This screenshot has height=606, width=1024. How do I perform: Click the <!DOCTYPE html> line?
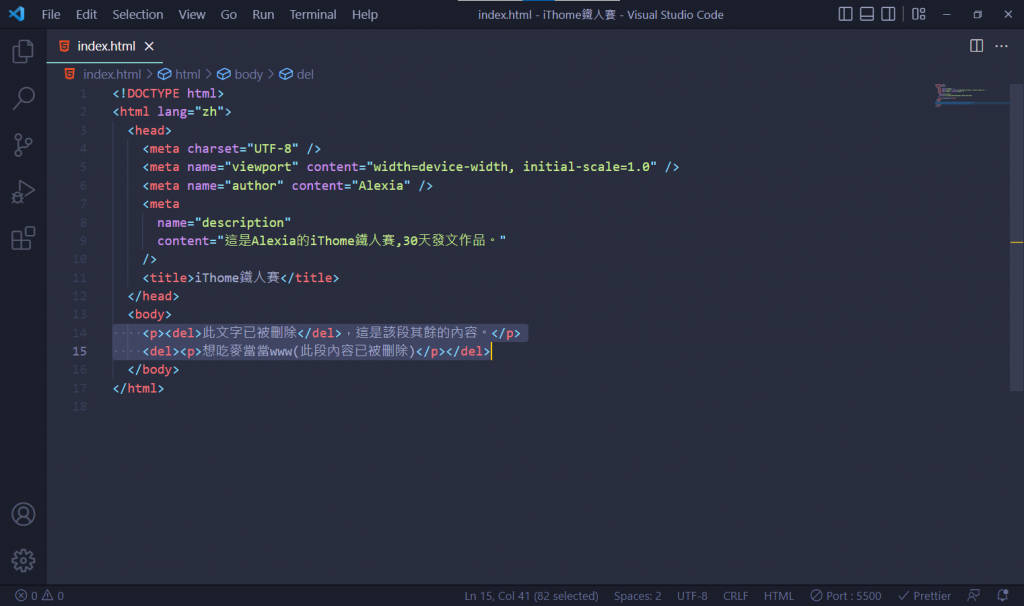coord(168,93)
